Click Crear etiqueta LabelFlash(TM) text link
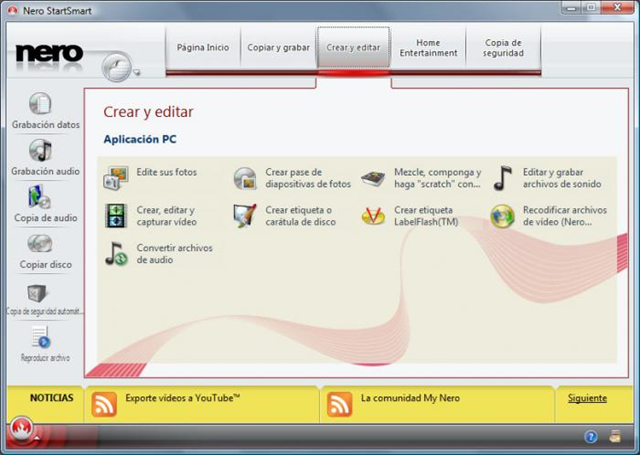The width and height of the screenshot is (640, 455). pos(426,216)
